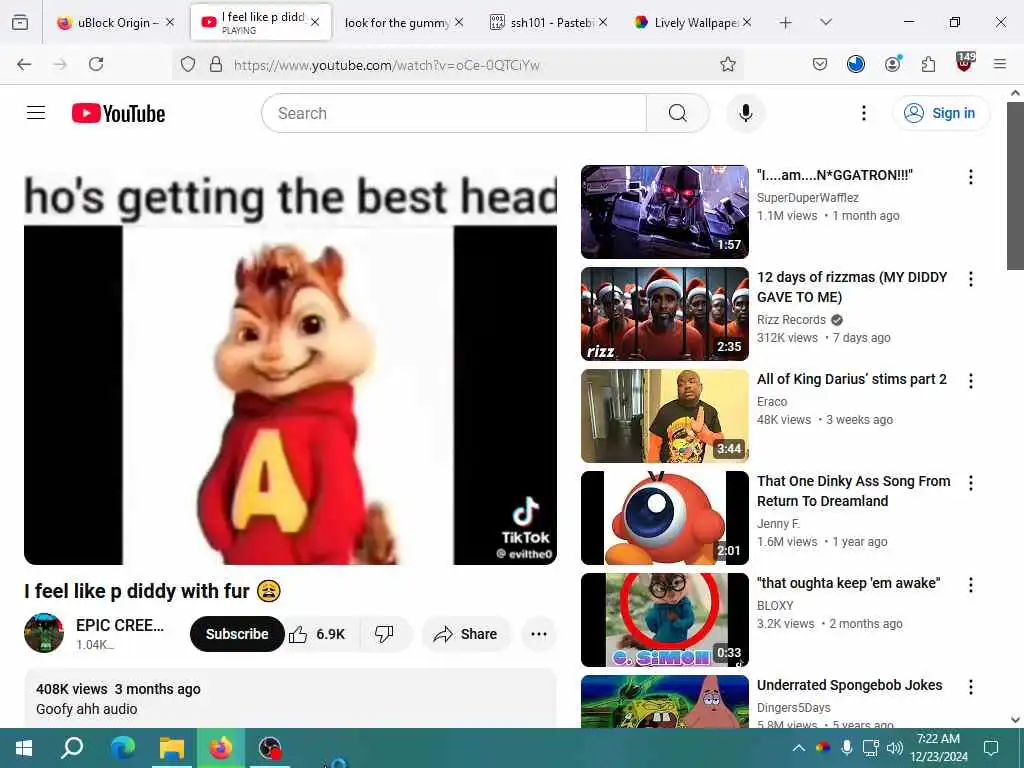Open Rizz Records channel link

791,319
